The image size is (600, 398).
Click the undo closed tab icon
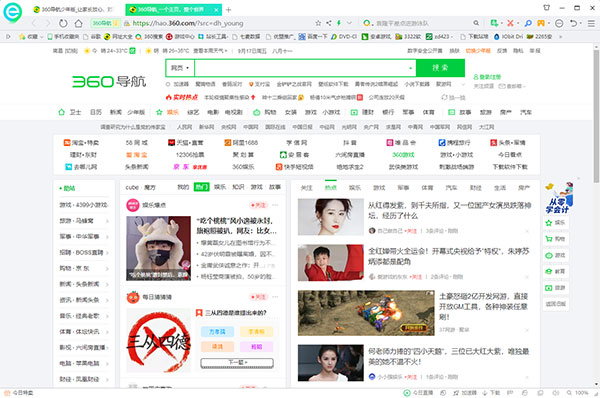[573, 23]
